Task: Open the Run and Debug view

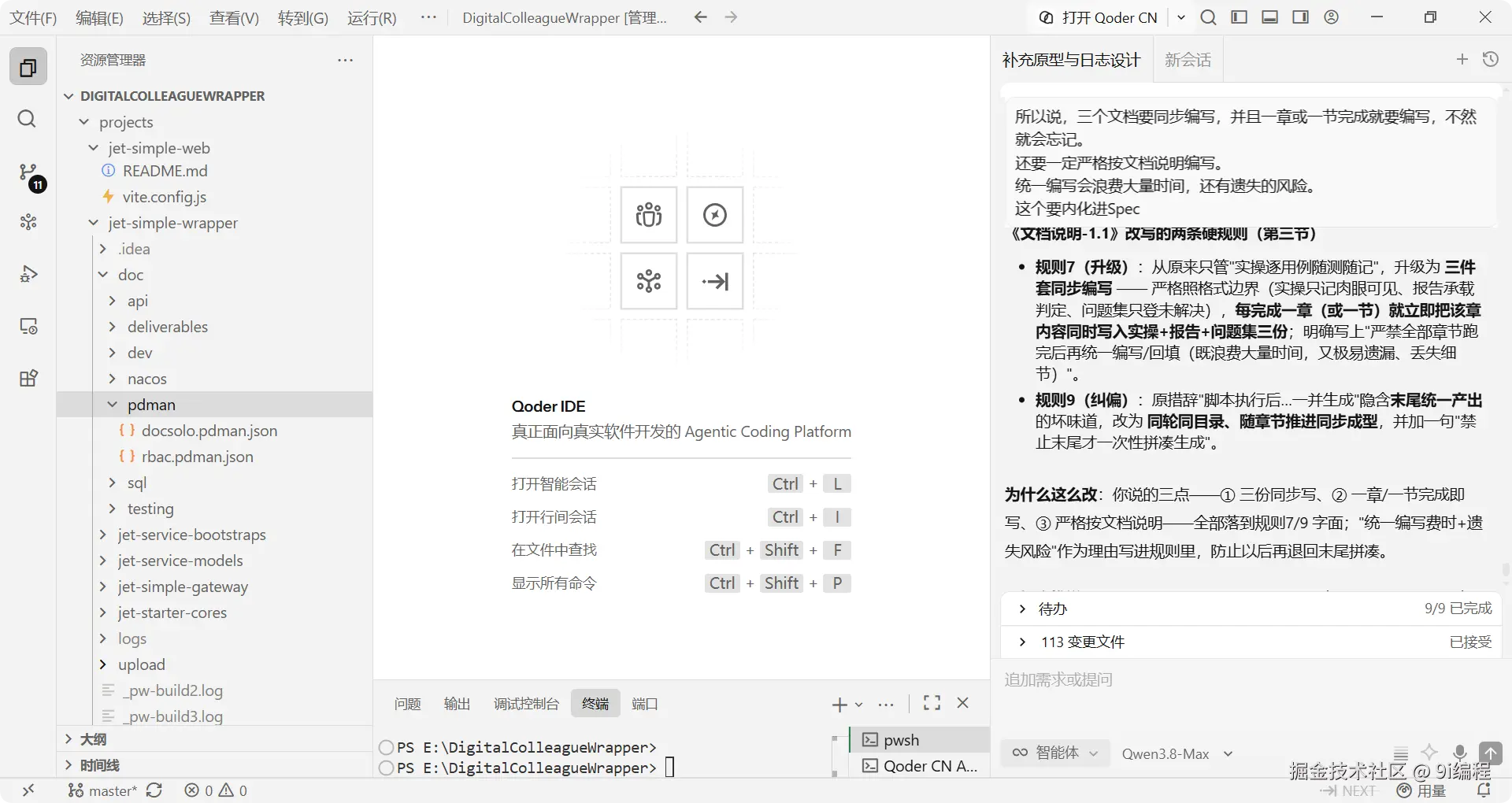Action: pos(28,274)
